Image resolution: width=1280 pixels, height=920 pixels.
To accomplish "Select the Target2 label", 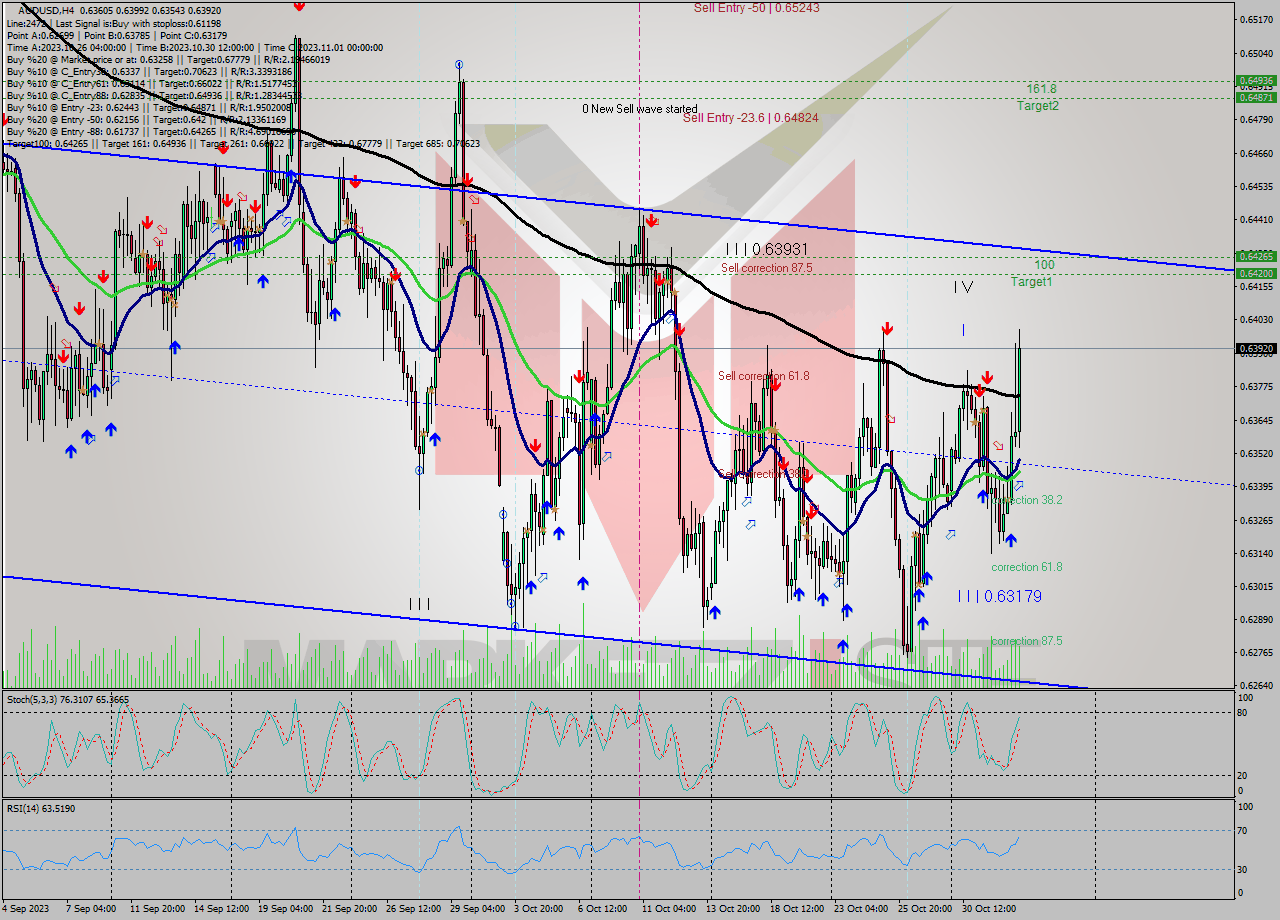I will (x=1038, y=105).
